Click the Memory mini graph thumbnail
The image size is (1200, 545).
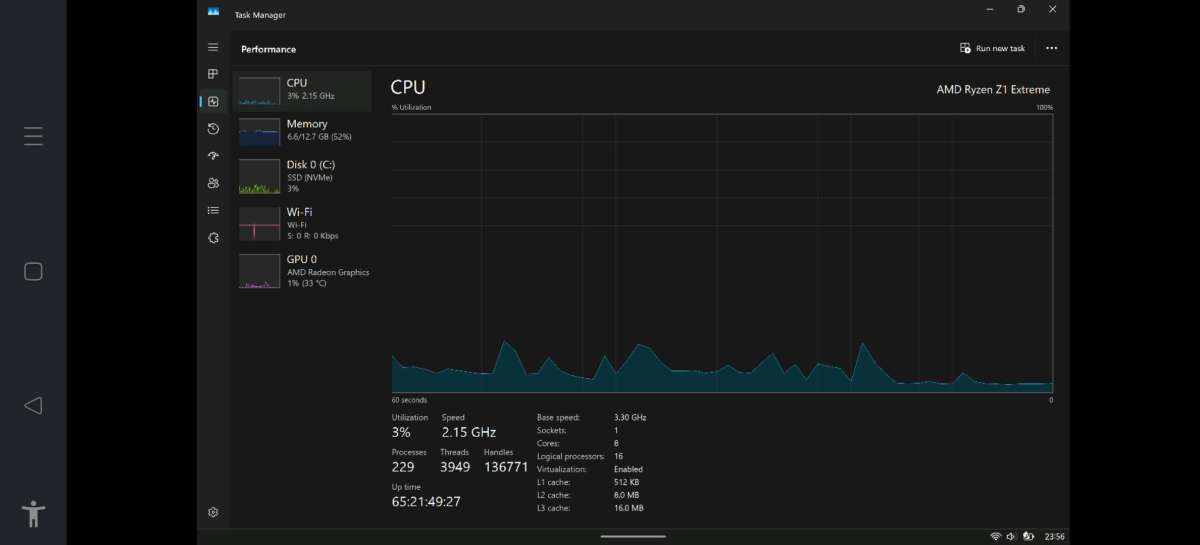(x=259, y=132)
